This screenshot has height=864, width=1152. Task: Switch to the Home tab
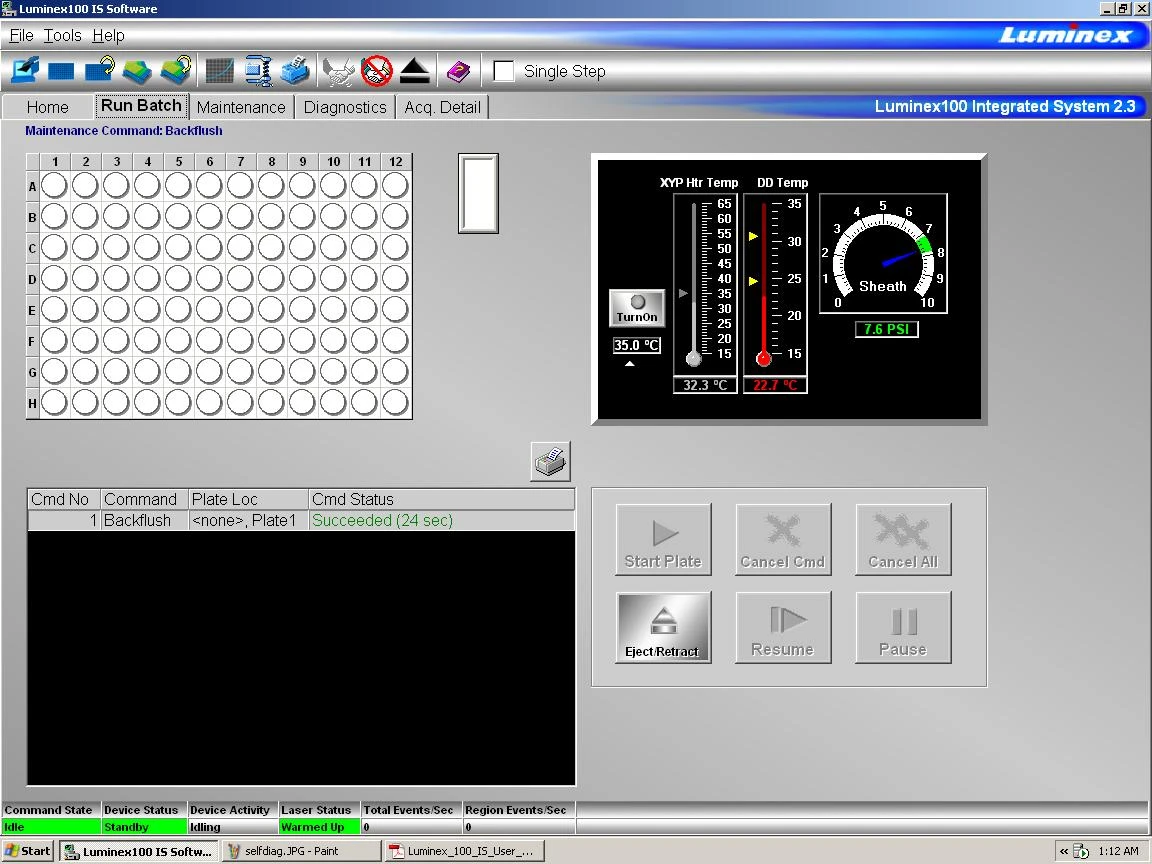48,107
